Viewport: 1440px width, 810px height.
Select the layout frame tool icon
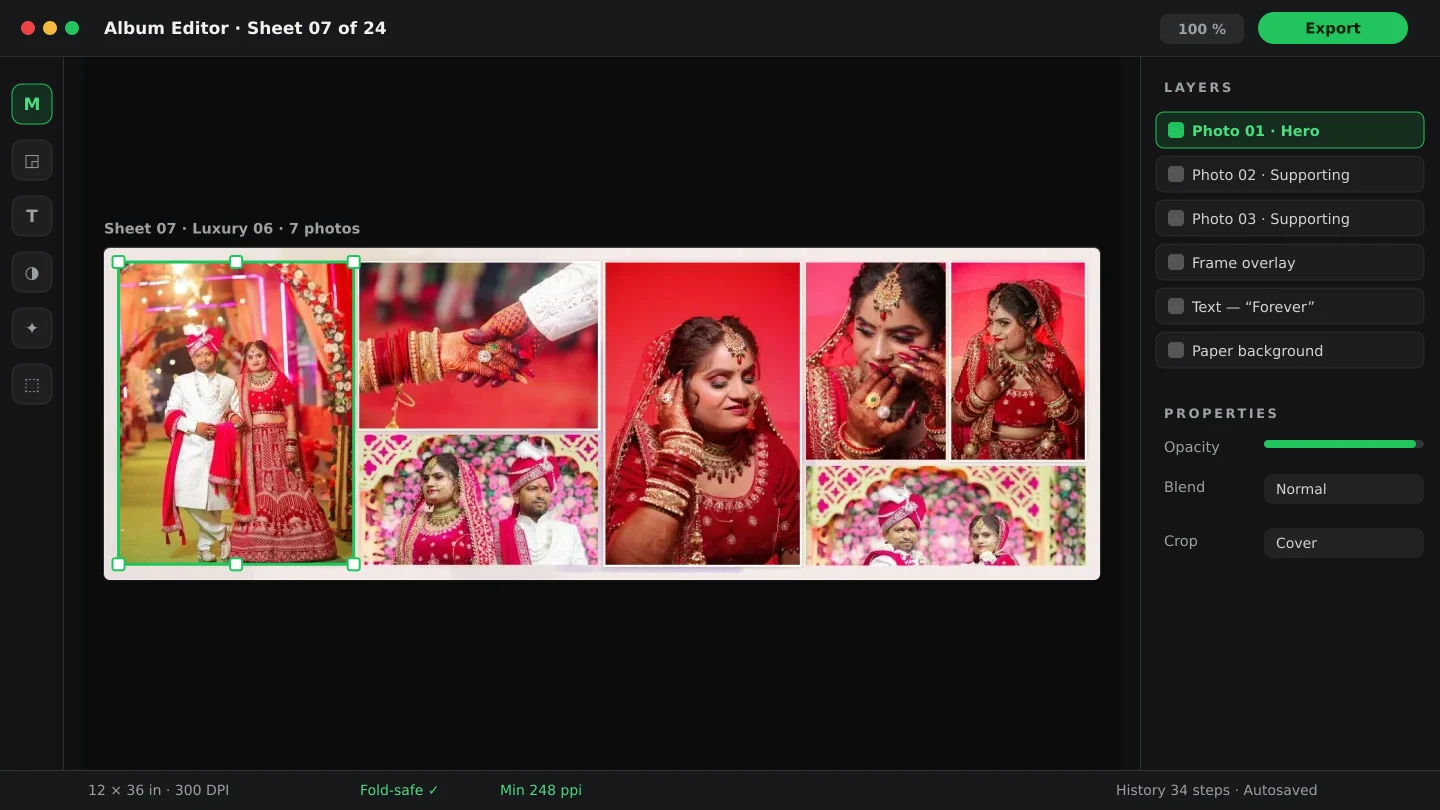click(x=32, y=160)
